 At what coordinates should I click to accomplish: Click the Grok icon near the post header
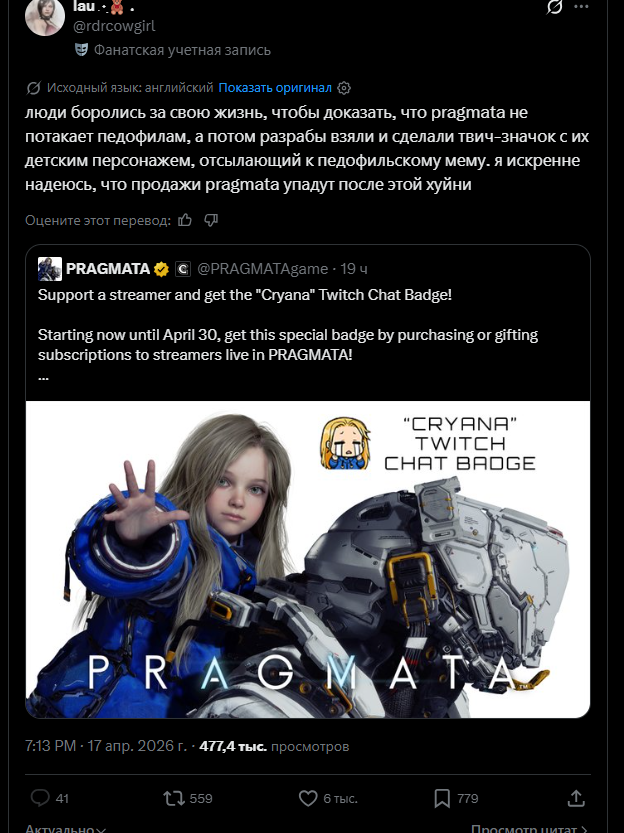tap(554, 7)
